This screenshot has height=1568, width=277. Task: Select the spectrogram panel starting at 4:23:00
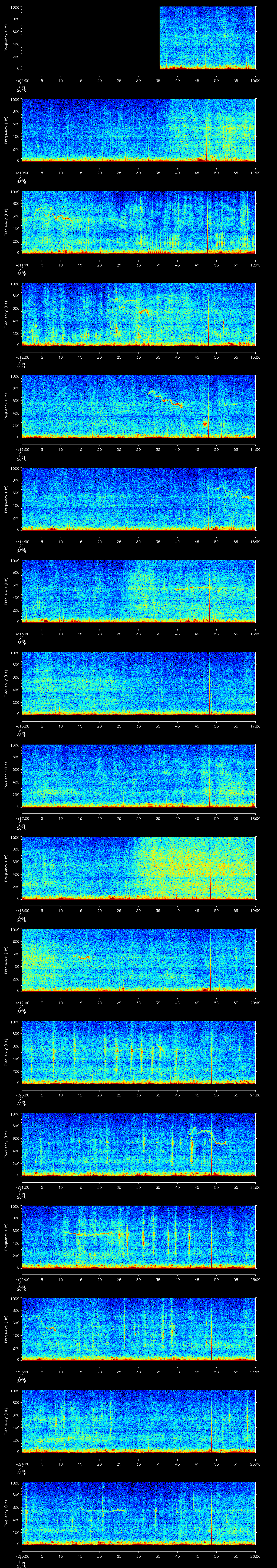(138, 1329)
